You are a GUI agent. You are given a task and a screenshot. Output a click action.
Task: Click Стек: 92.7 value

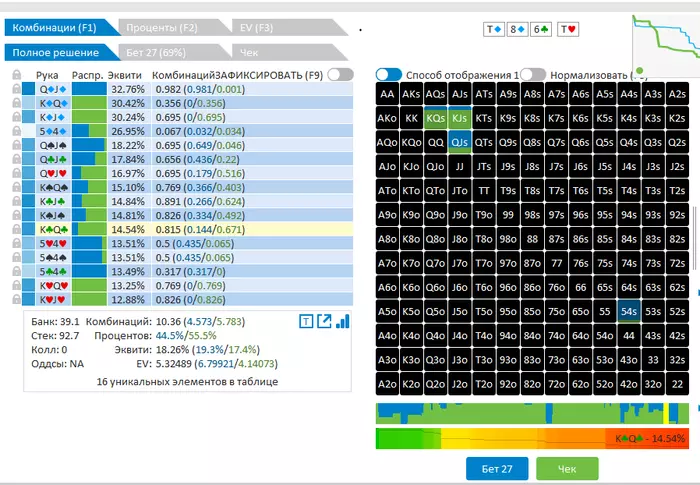tap(55, 335)
